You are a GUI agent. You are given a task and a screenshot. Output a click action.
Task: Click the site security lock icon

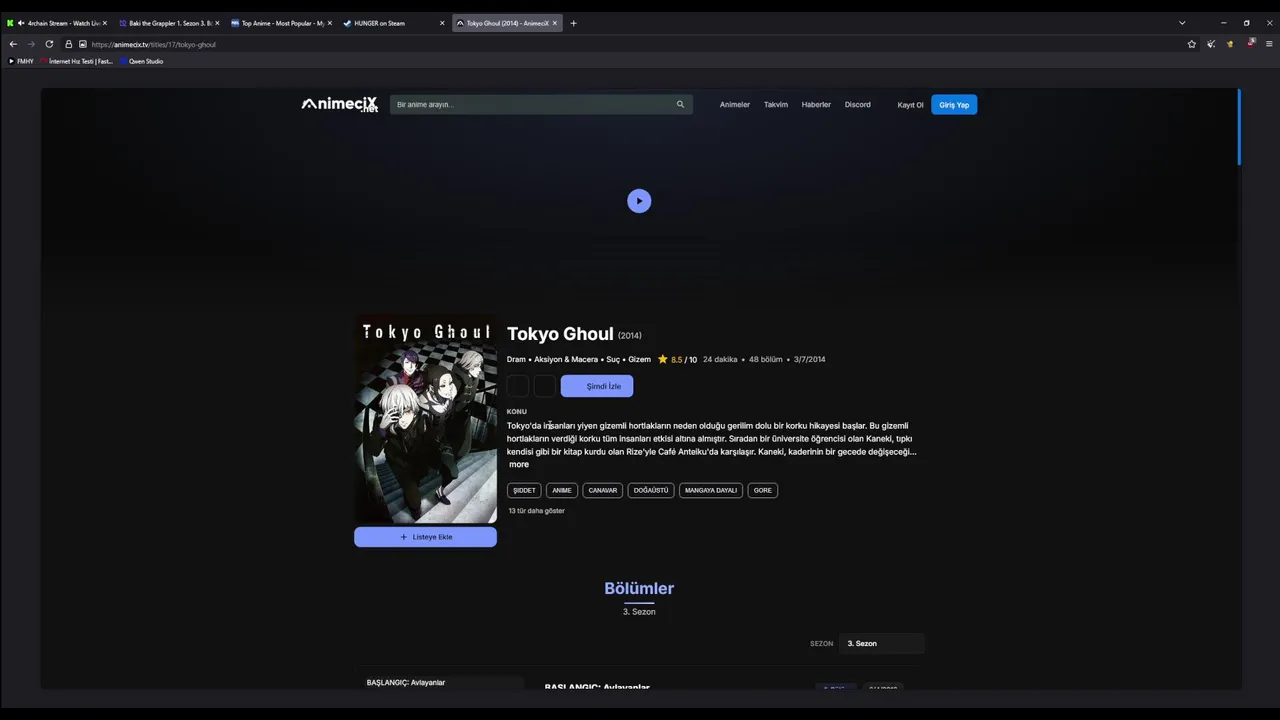click(x=69, y=44)
